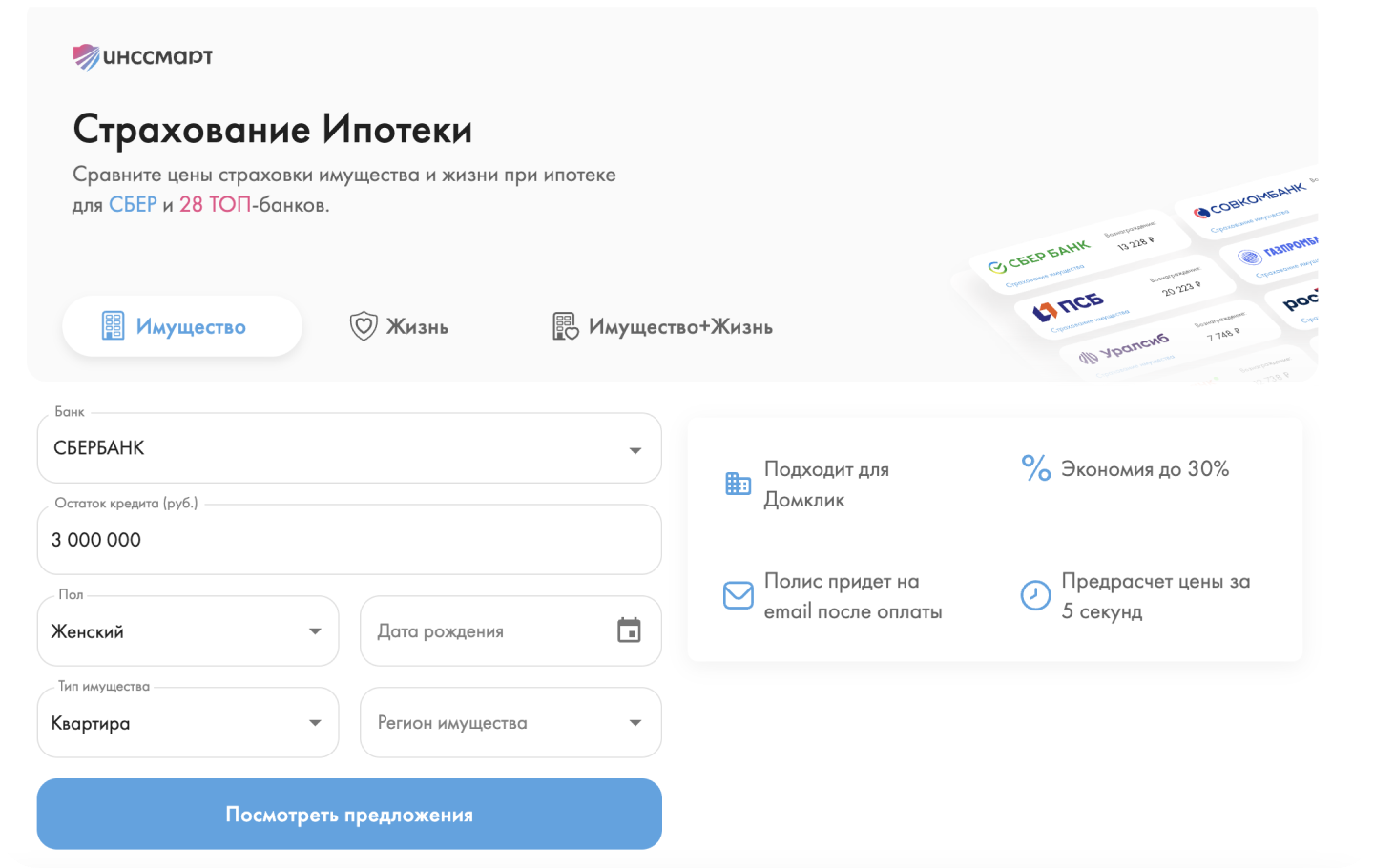Click the СБЕР link in the subtitle
The height and width of the screenshot is (868, 1374).
[133, 205]
